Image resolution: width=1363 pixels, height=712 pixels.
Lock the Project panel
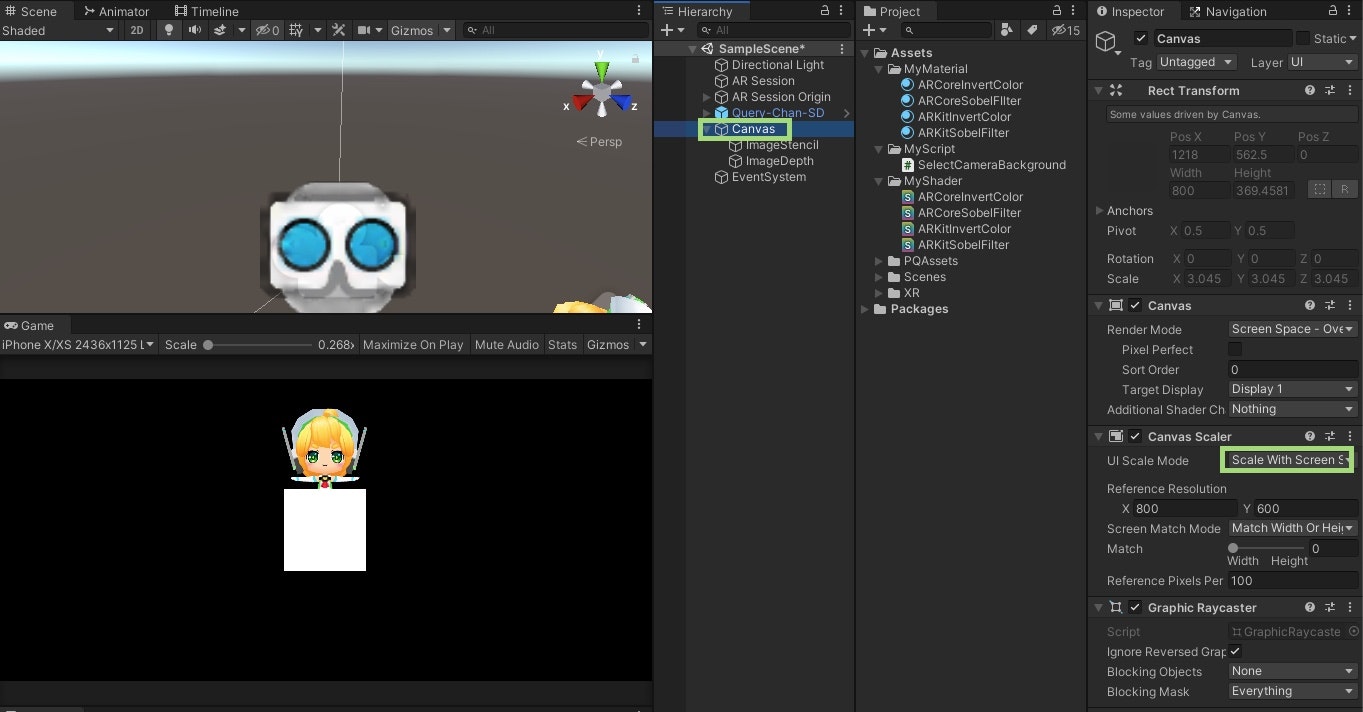coord(1058,11)
